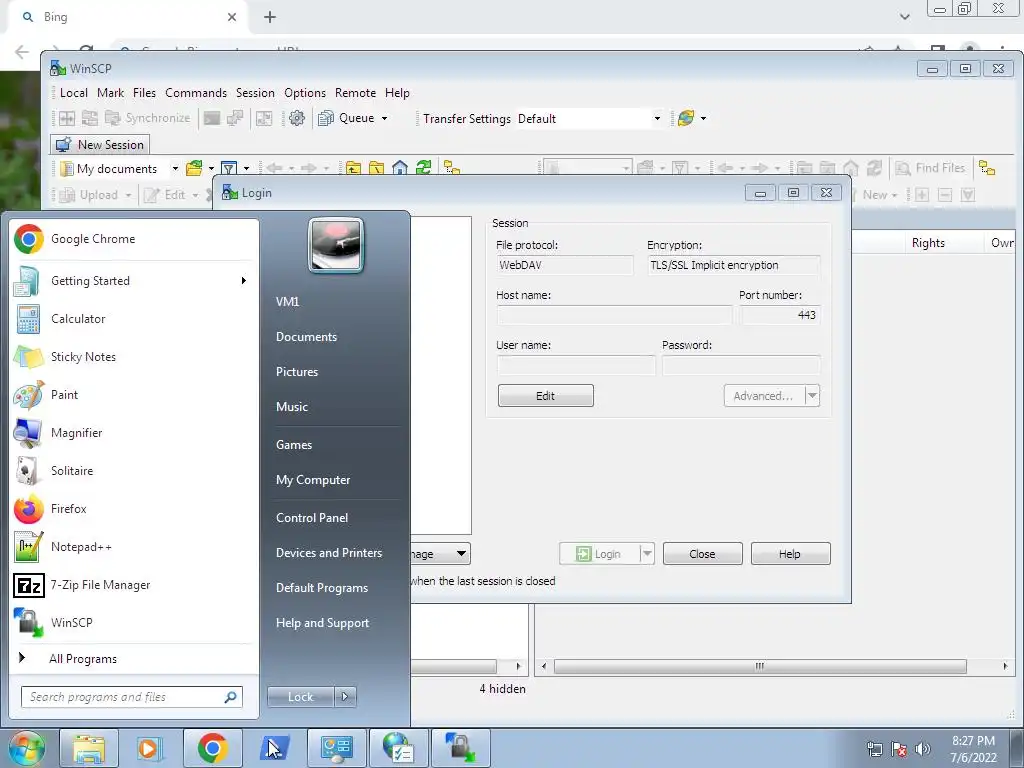Open Pictures from Start menu right pane
The height and width of the screenshot is (768, 1024).
296,372
